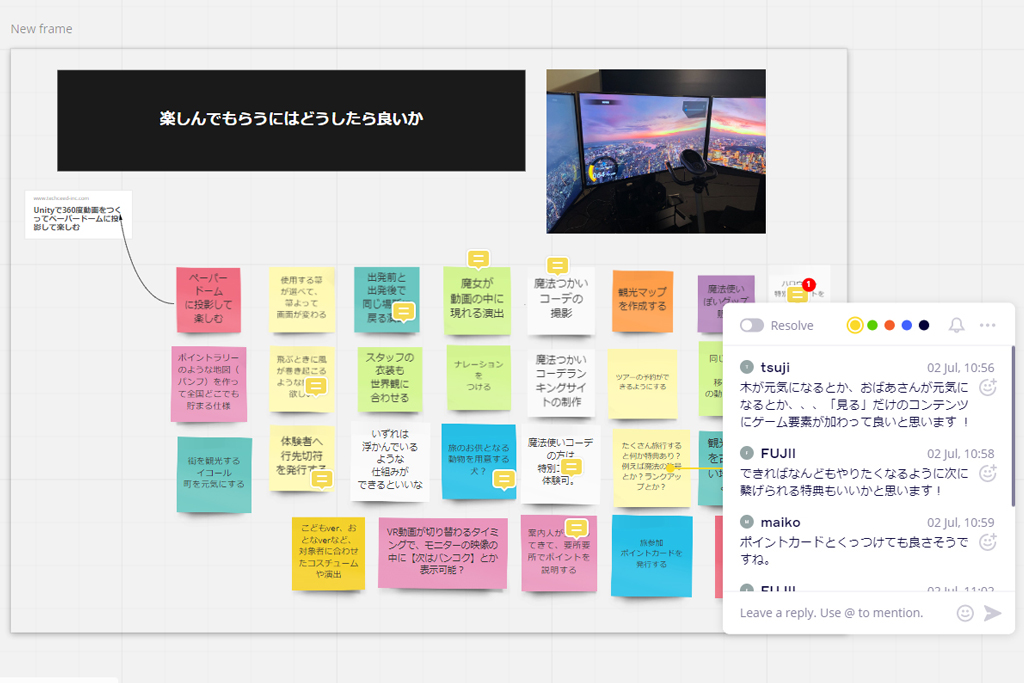
Task: Select the yellow 使用する箒が選べて note
Action: click(x=302, y=299)
